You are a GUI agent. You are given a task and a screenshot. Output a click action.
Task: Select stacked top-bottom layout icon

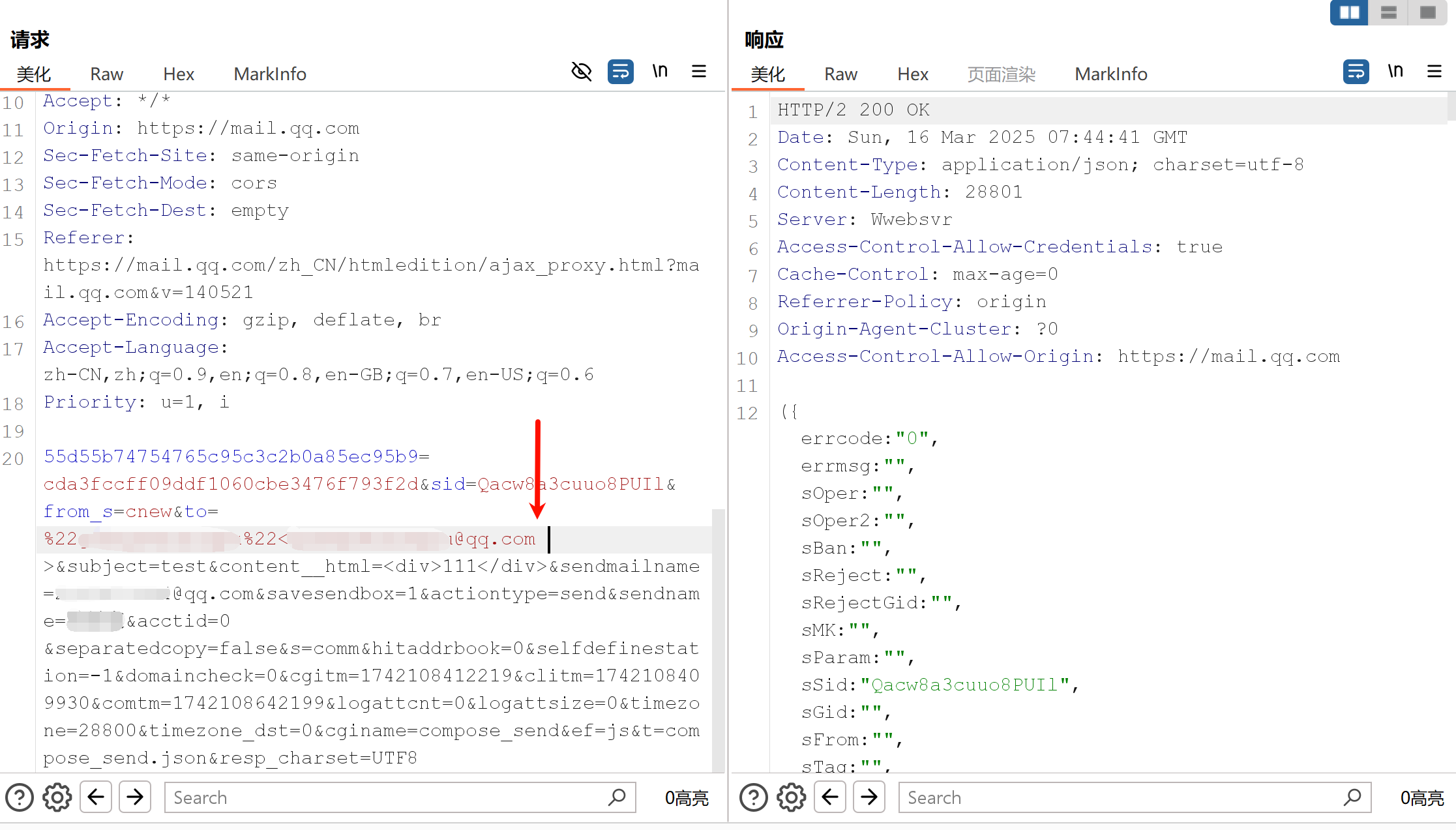[1389, 12]
